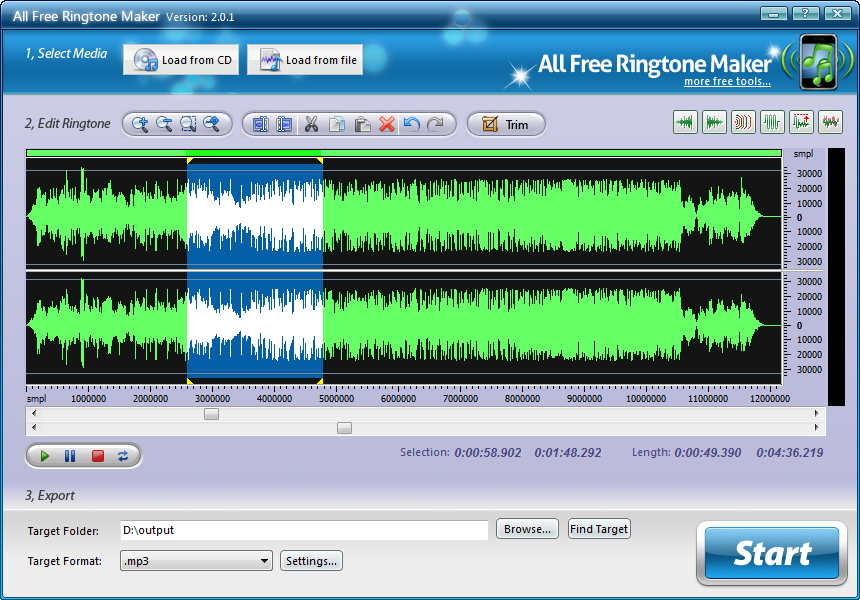Viewport: 860px width, 600px height.
Task: Click the total duration 0:04:36.219
Action: pyautogui.click(x=790, y=453)
